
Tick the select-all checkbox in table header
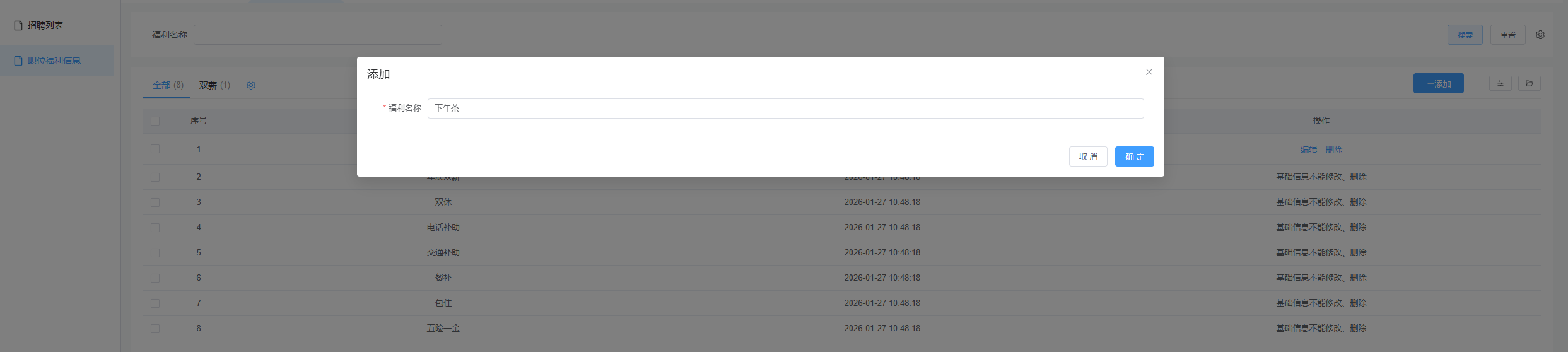point(155,120)
